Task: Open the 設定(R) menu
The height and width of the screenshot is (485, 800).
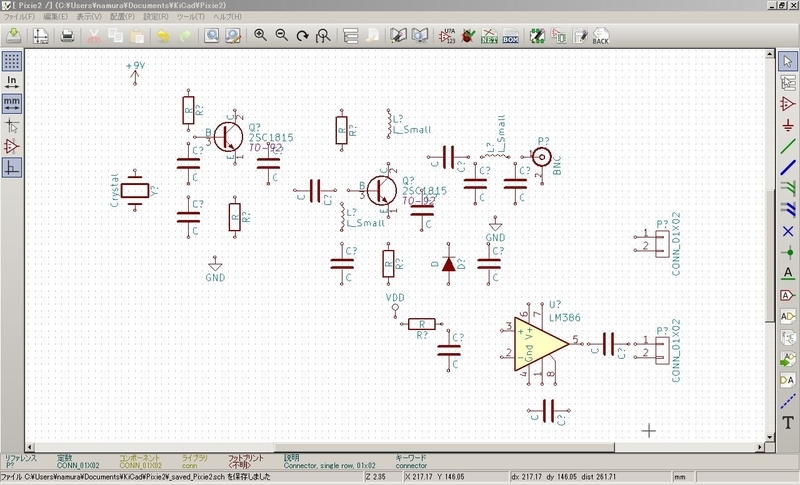Action: 156,18
